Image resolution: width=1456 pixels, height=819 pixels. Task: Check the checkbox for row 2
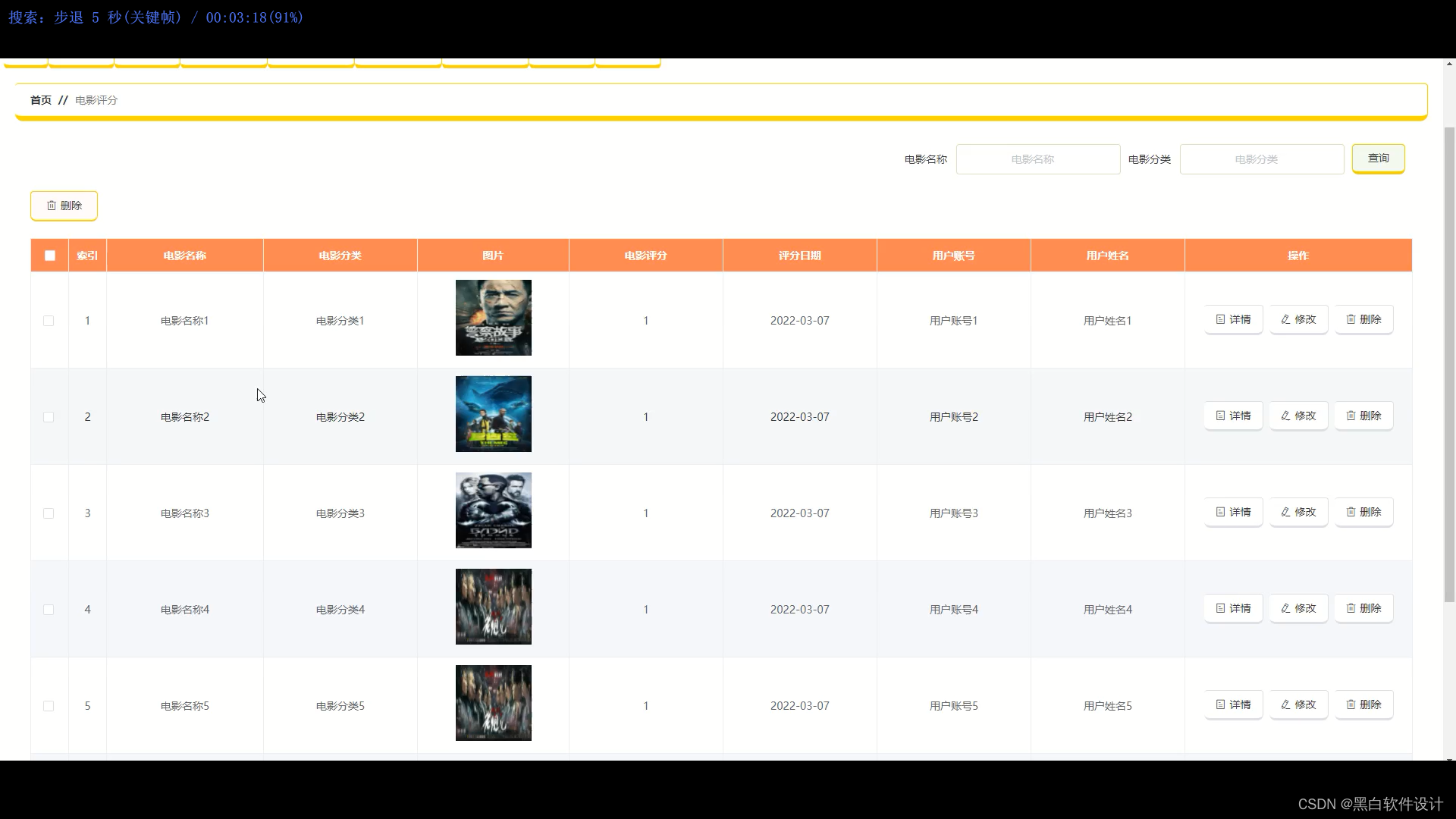(x=49, y=417)
